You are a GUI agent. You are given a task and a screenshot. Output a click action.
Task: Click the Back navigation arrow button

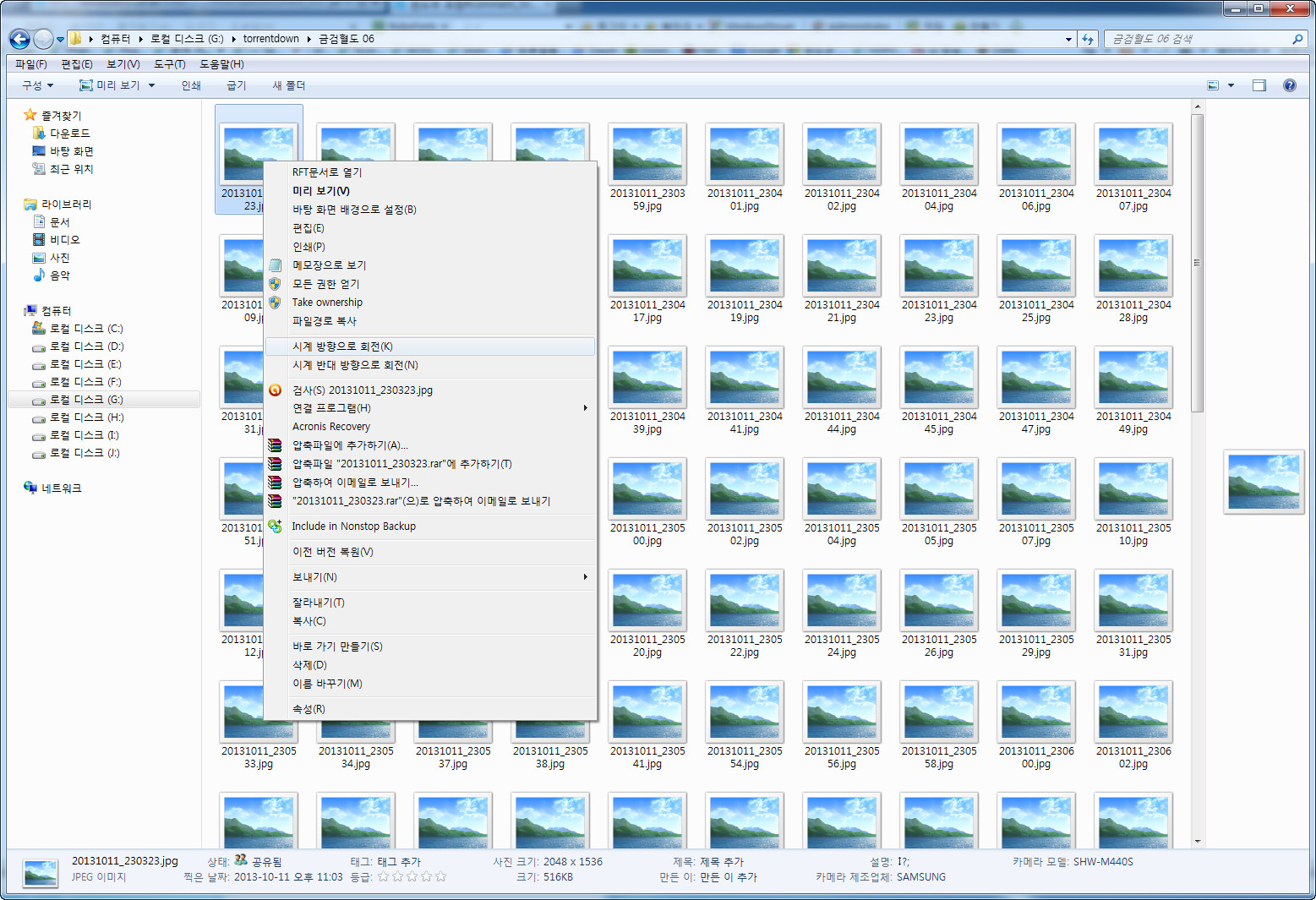[x=19, y=39]
